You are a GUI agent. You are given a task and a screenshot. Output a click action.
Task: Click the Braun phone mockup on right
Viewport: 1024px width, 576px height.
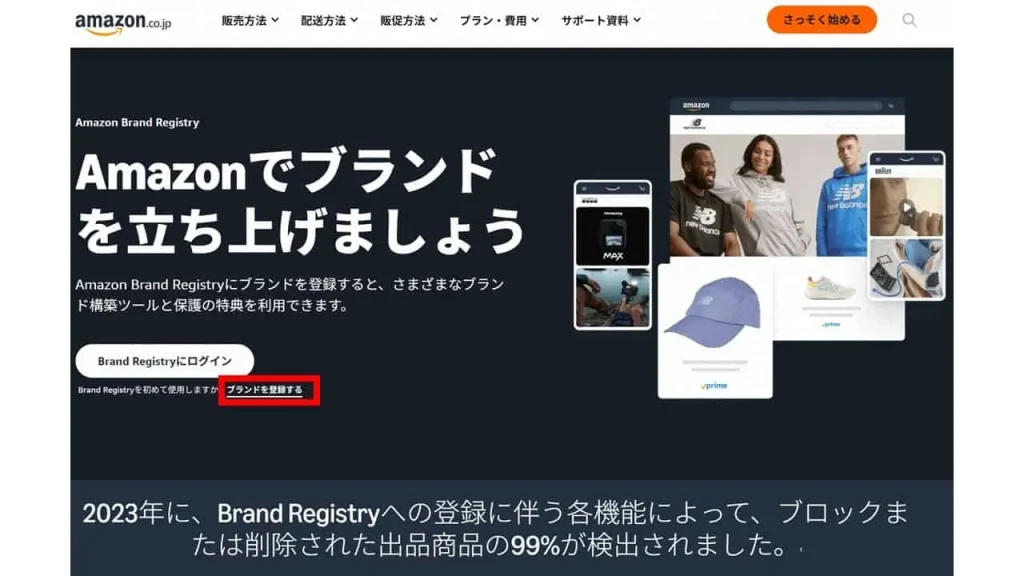[906, 226]
